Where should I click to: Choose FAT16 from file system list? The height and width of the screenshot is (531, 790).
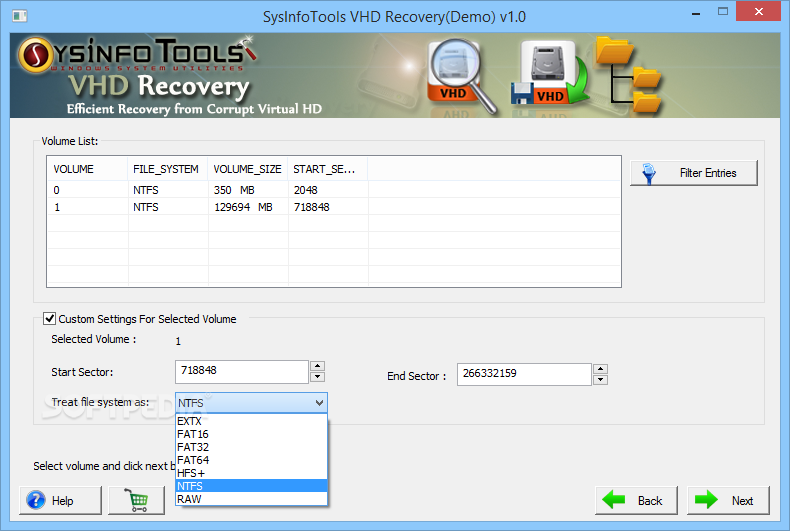(x=252, y=434)
